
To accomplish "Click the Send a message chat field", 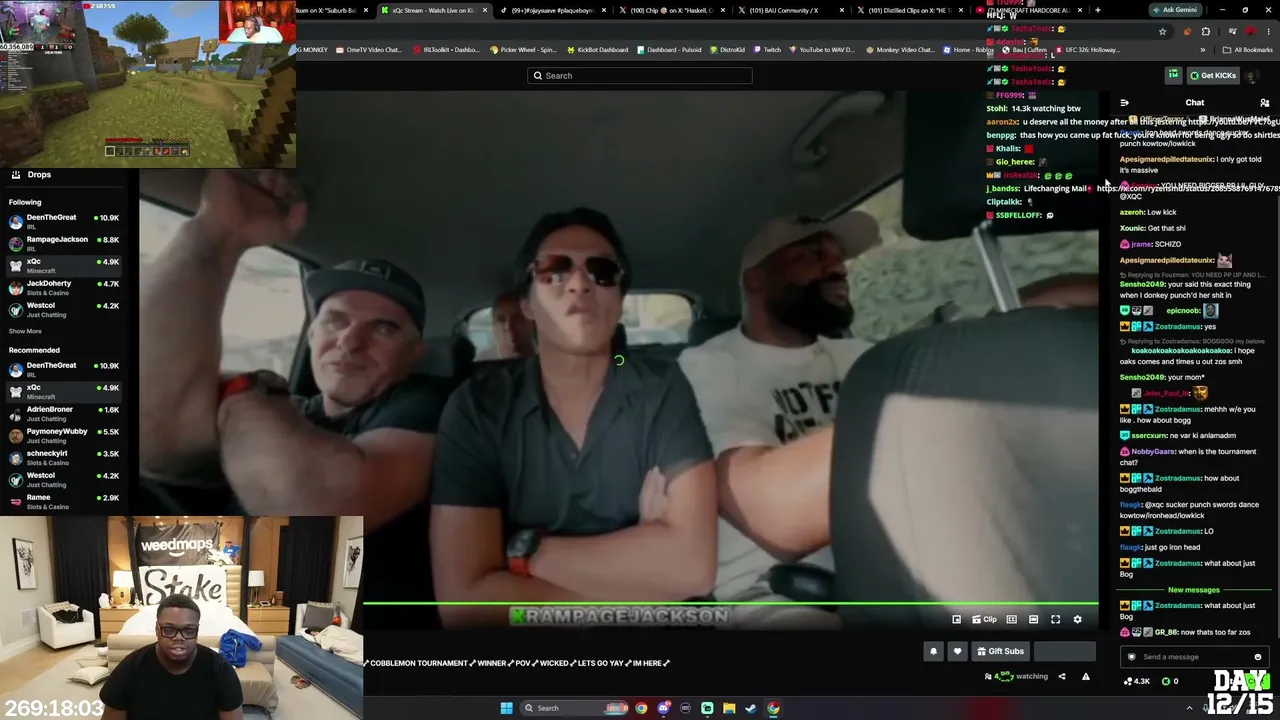I will [x=1194, y=657].
